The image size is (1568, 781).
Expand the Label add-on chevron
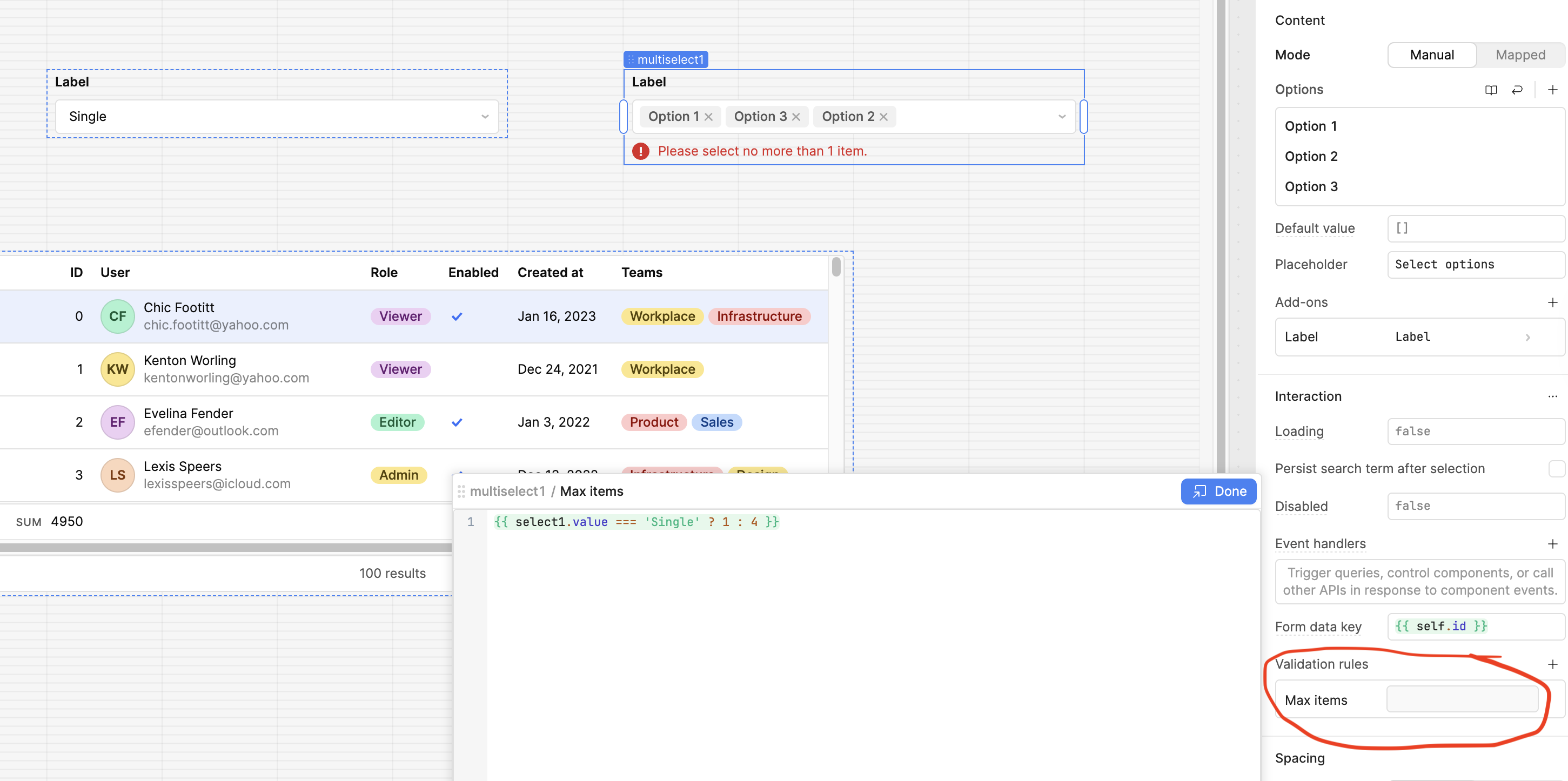click(1528, 337)
